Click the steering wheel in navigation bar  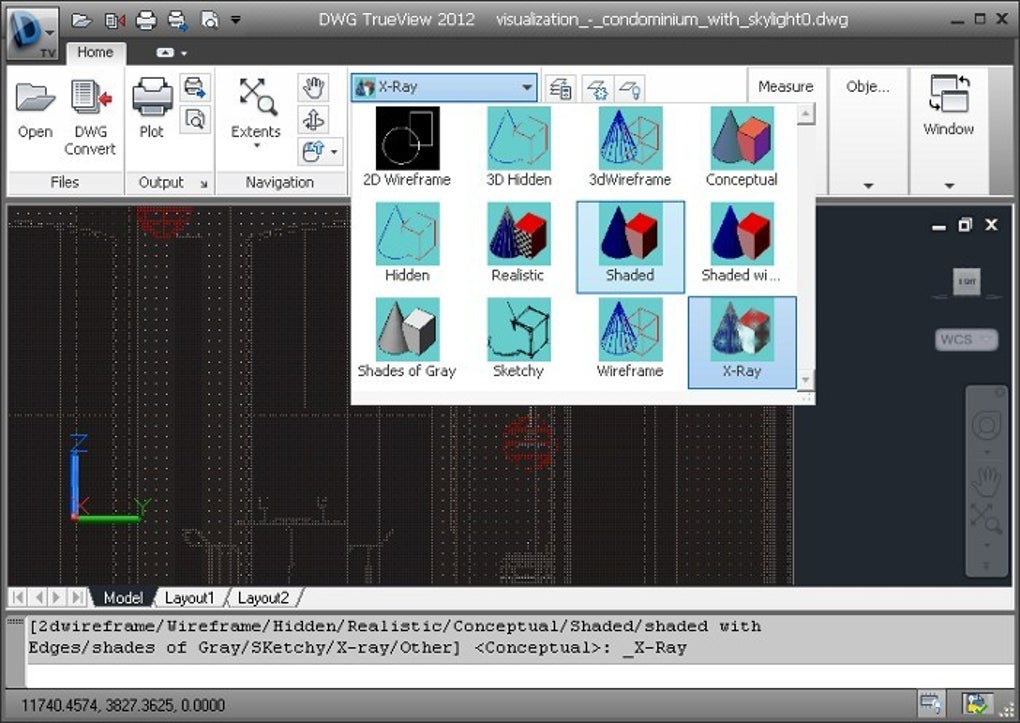[x=986, y=426]
